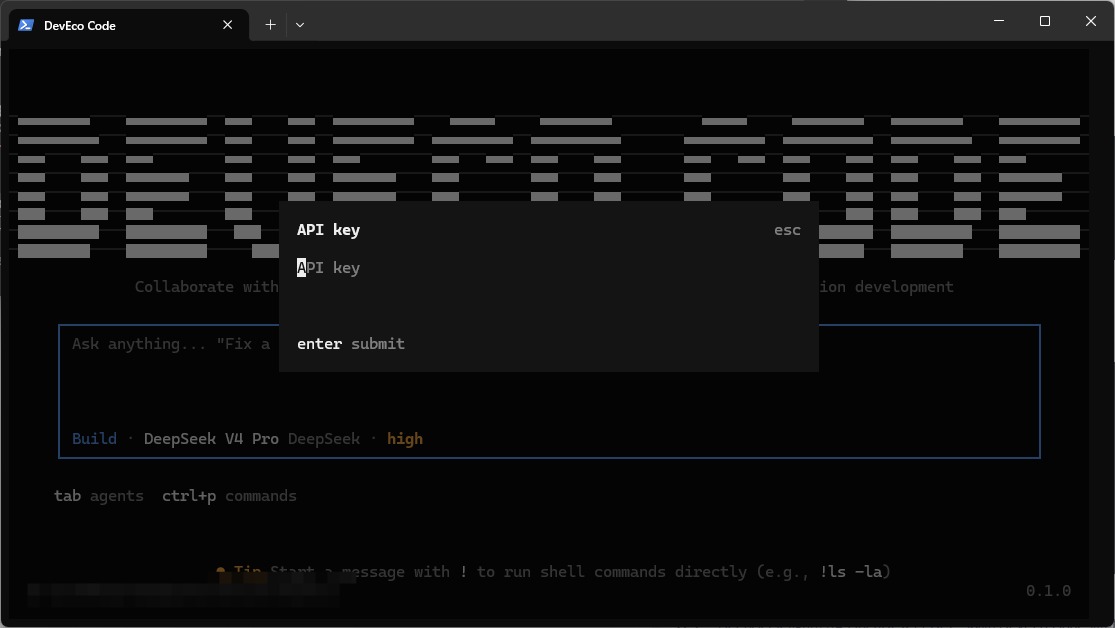Click the high reasoning level indicator

[x=405, y=439]
